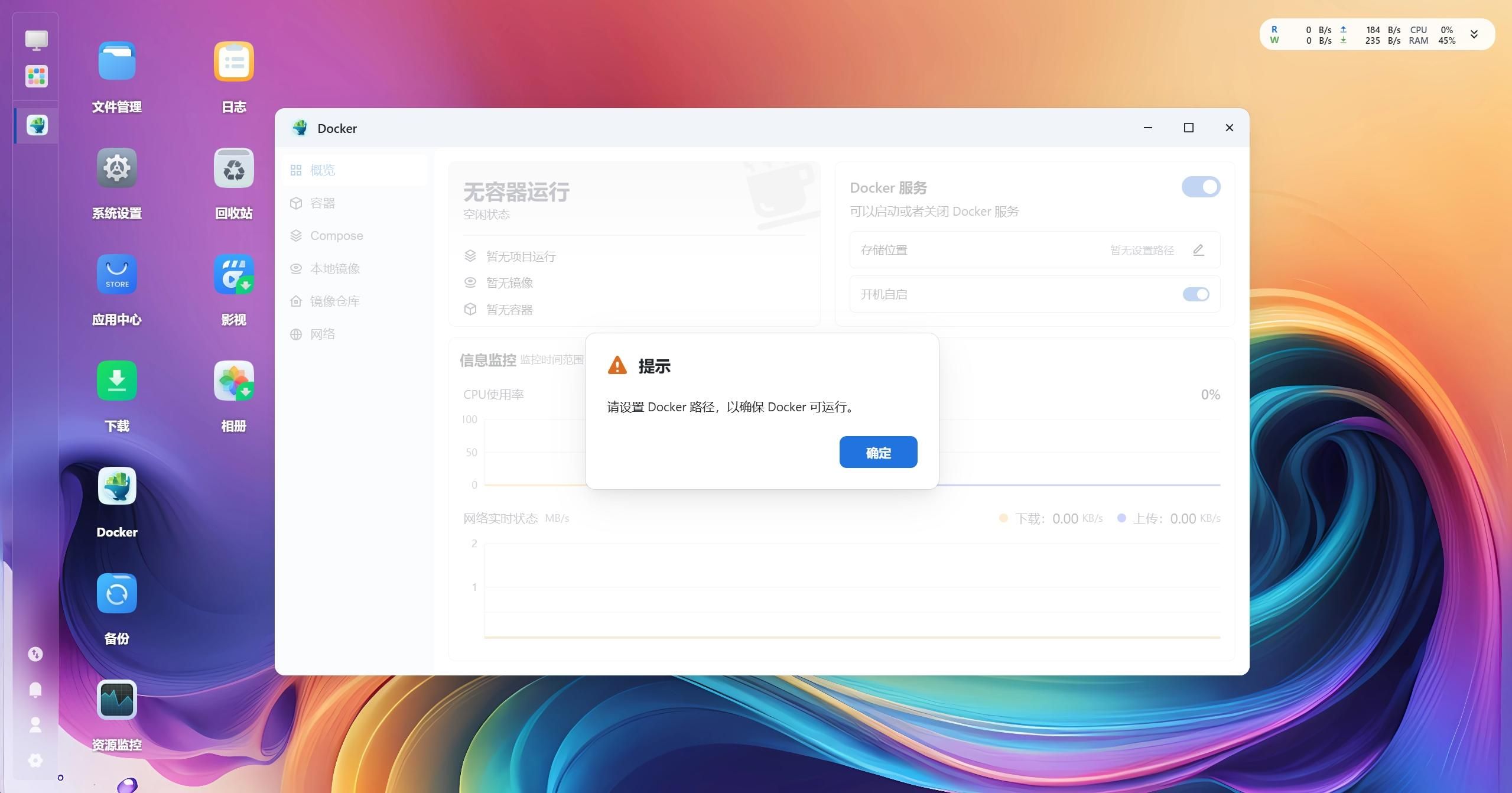The image size is (1512, 793).
Task: Click 暂无容器 status row
Action: (x=499, y=310)
